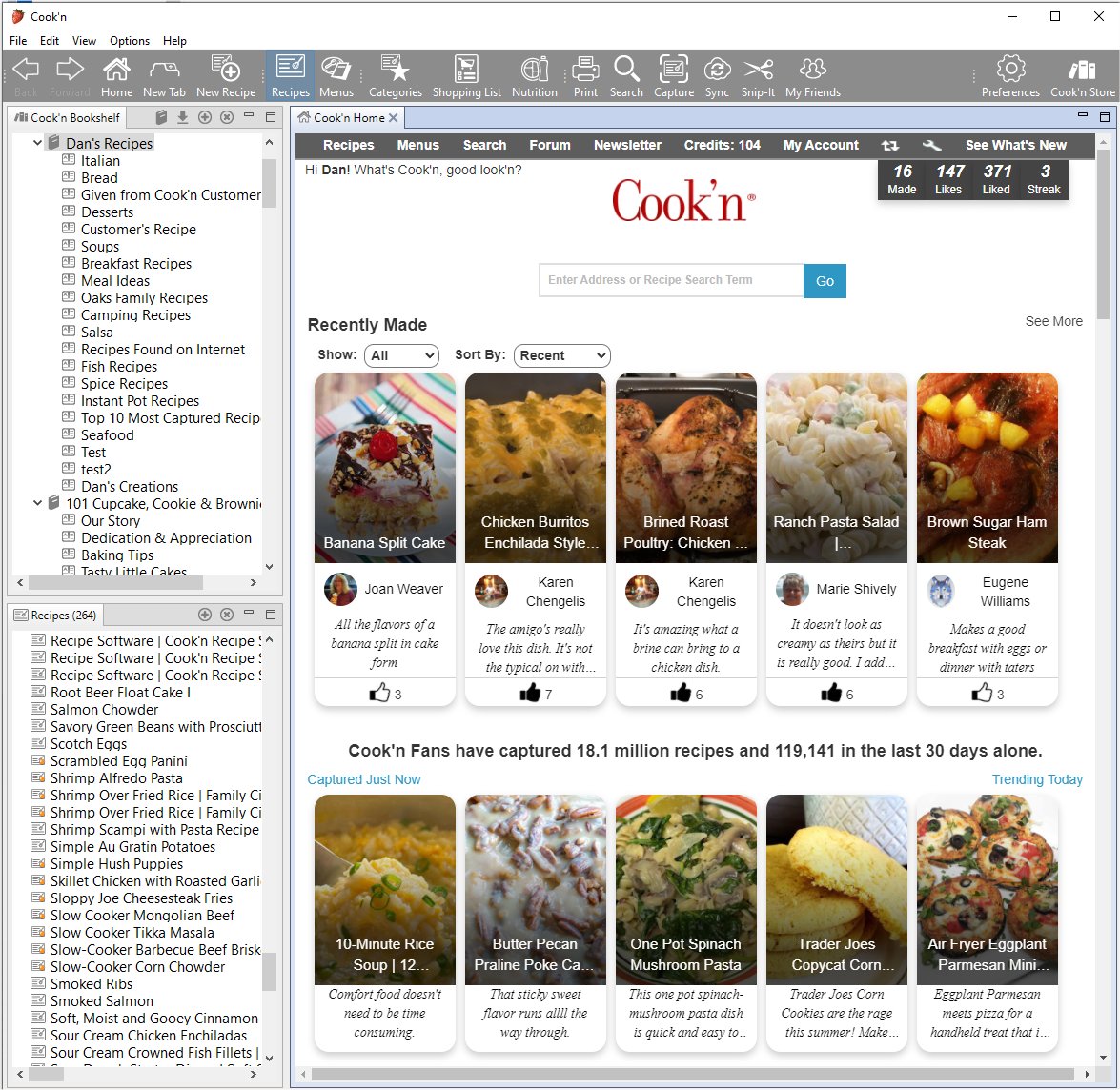Screen dimensions: 1120x1090
Task: Open the Help menu
Action: (174, 41)
